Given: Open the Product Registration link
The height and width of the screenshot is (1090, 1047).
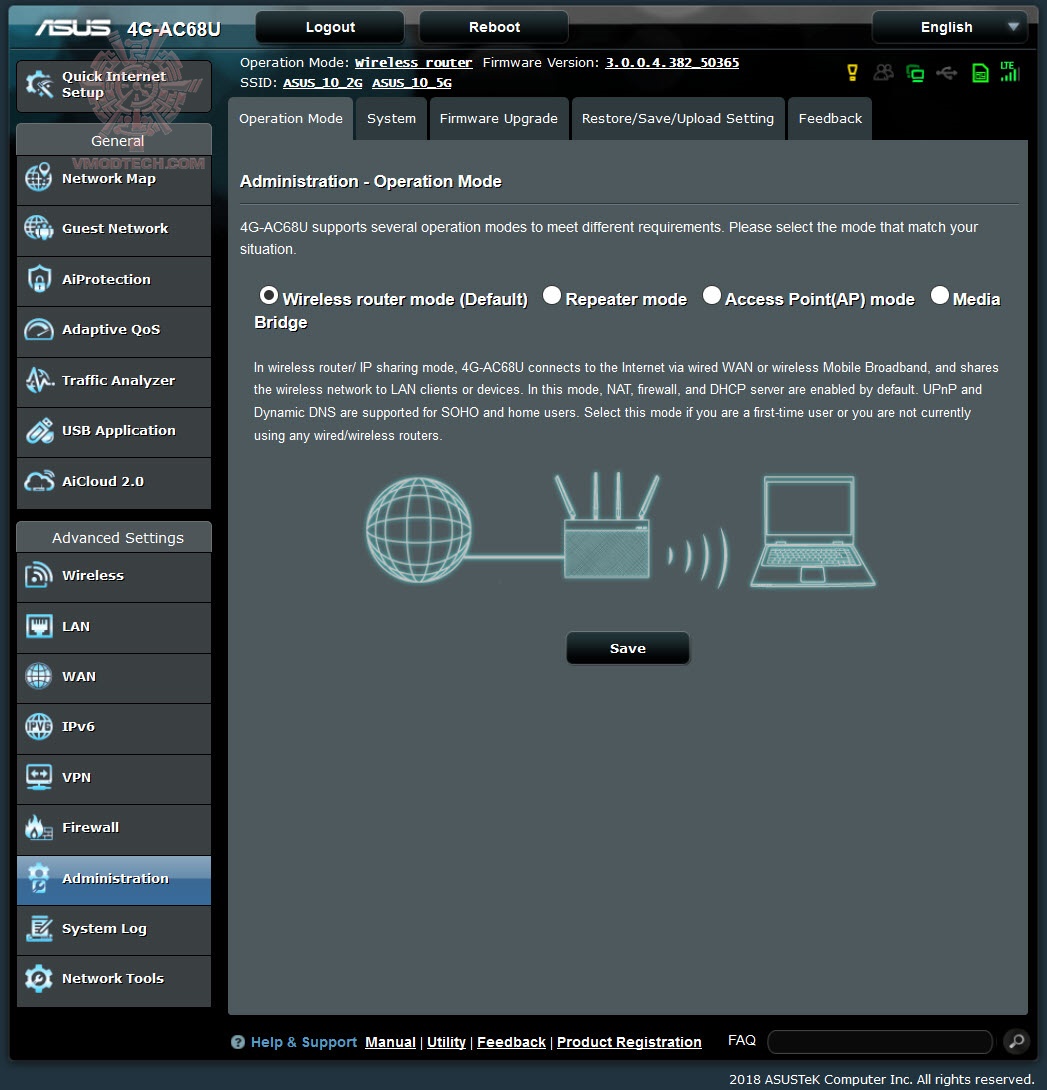Looking at the screenshot, I should pyautogui.click(x=629, y=1042).
